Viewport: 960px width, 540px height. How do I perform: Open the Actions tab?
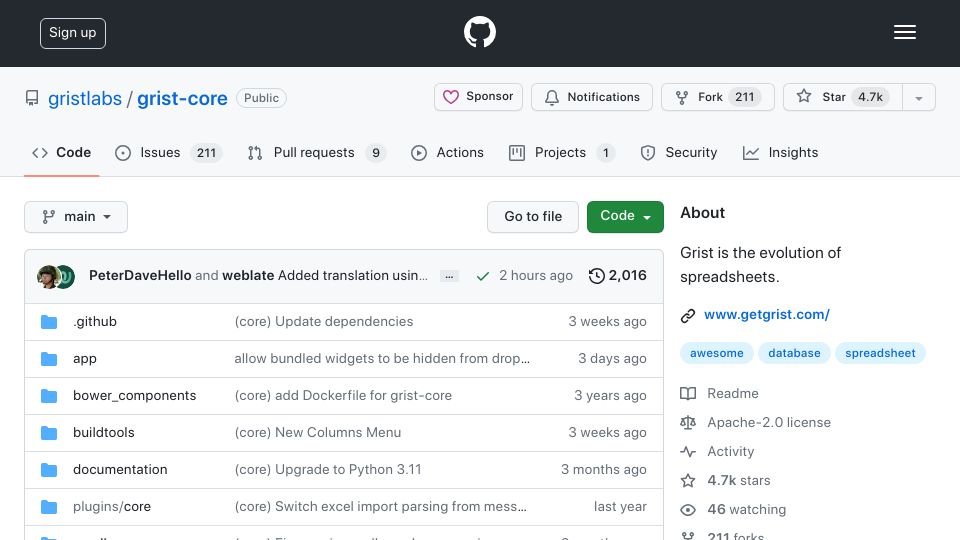[447, 153]
